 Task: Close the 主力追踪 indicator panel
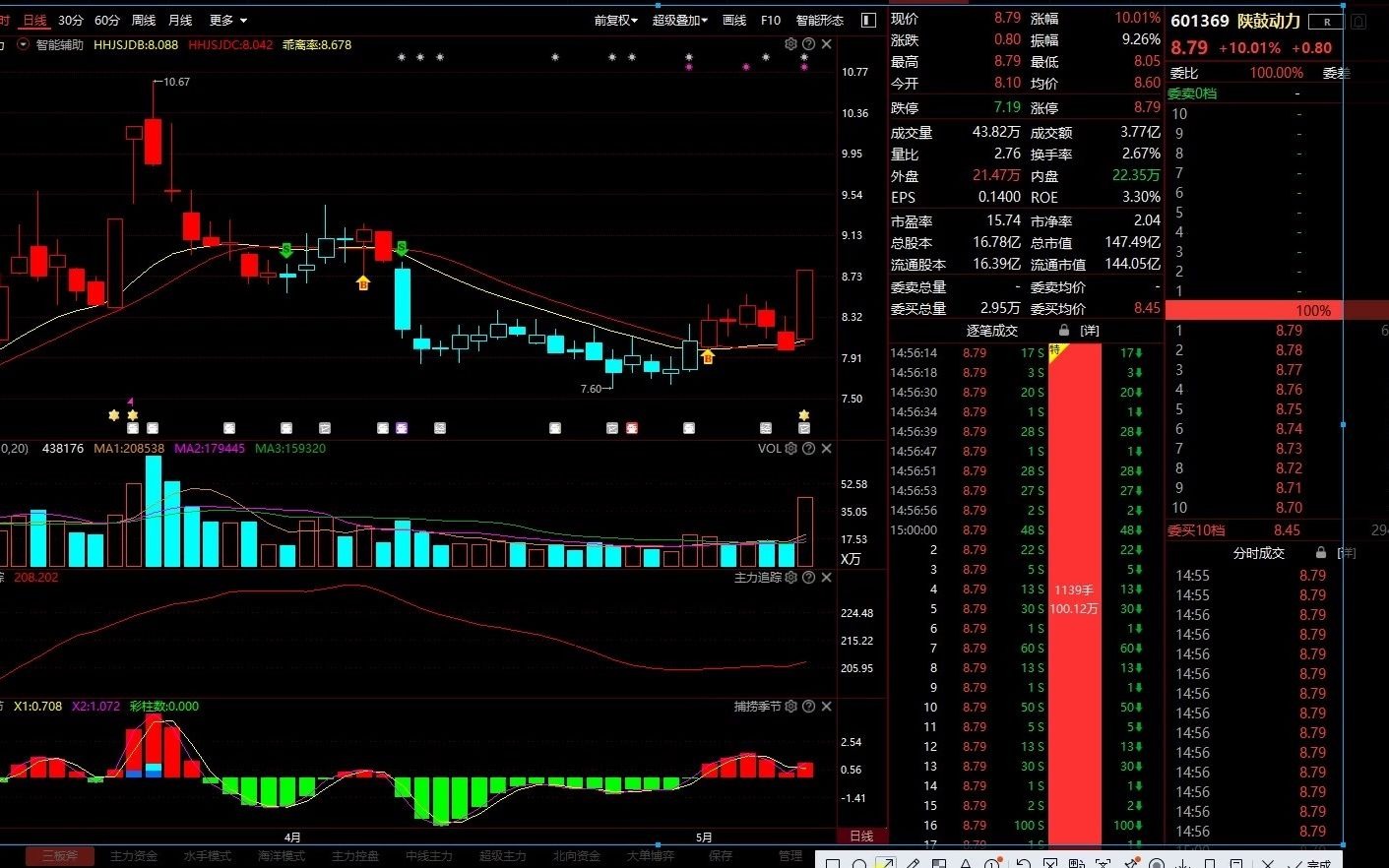pos(826,578)
